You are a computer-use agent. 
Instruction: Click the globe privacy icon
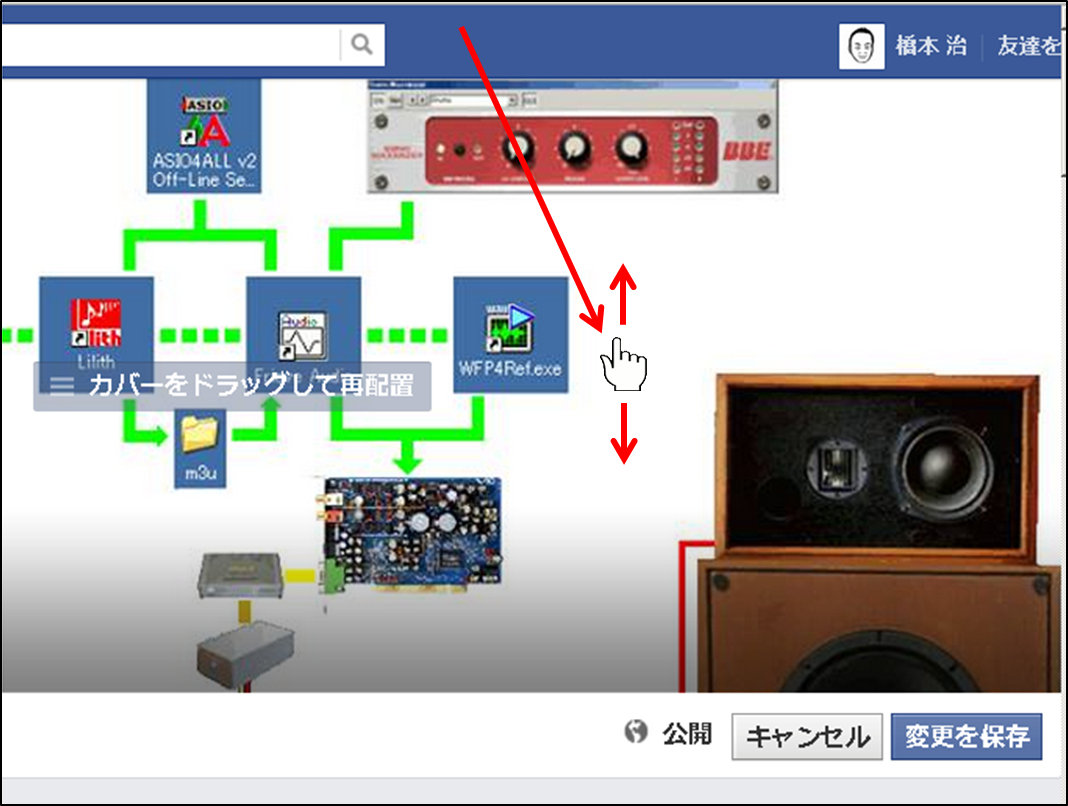pos(634,734)
